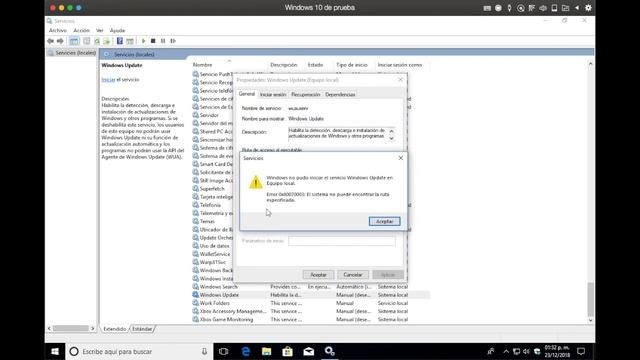Open Microsoft Store from the taskbar
Screen dimensions: 640x360
pyautogui.click(x=287, y=351)
